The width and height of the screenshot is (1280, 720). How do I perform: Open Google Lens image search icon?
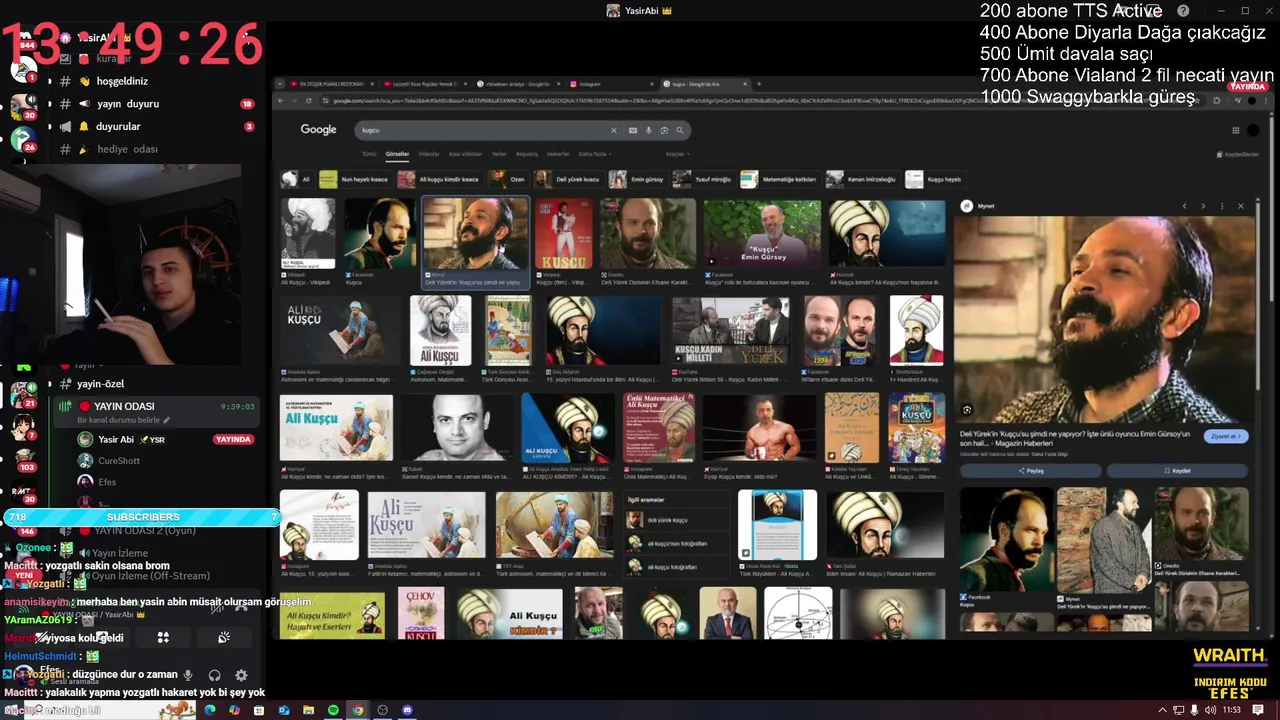point(663,130)
